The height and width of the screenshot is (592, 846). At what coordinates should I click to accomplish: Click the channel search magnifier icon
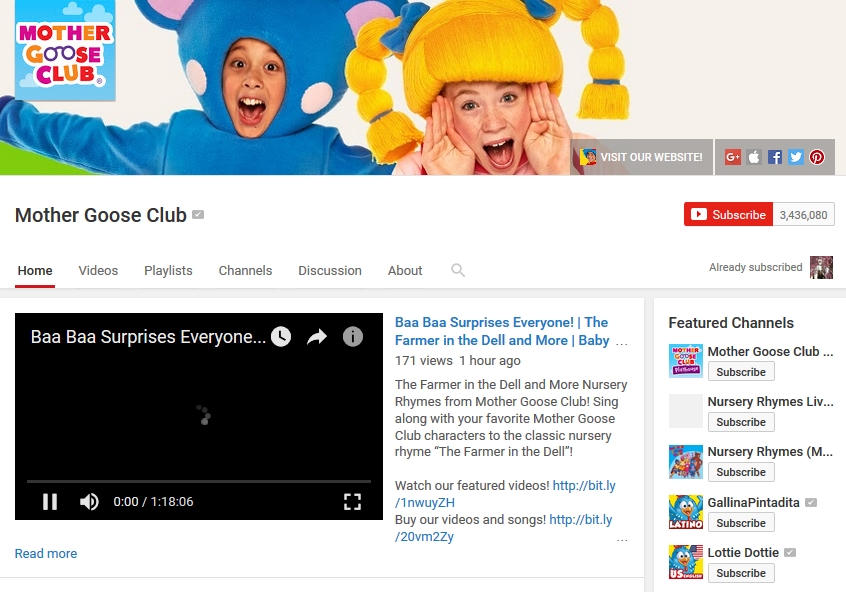(458, 270)
